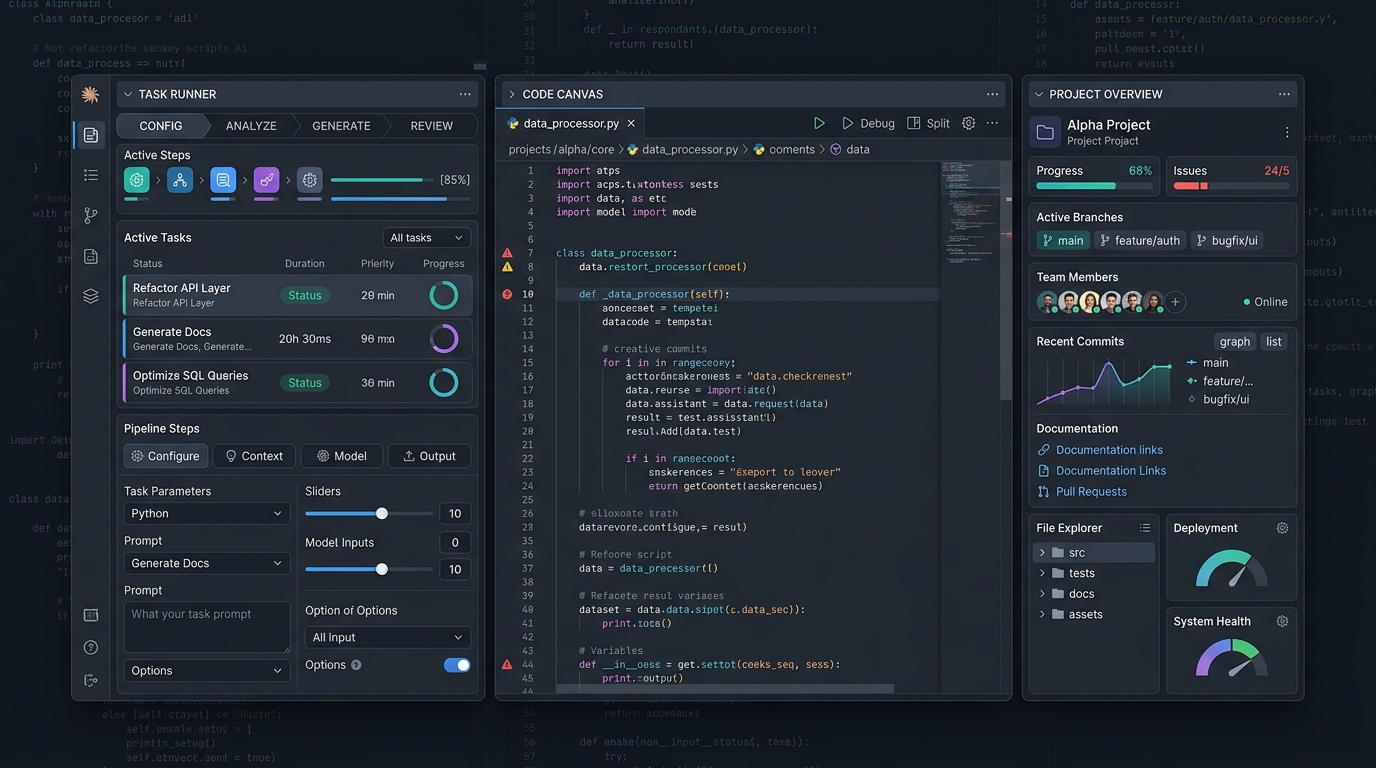This screenshot has height=768, width=1376.
Task: Select the light blue document search step
Action: point(223,180)
